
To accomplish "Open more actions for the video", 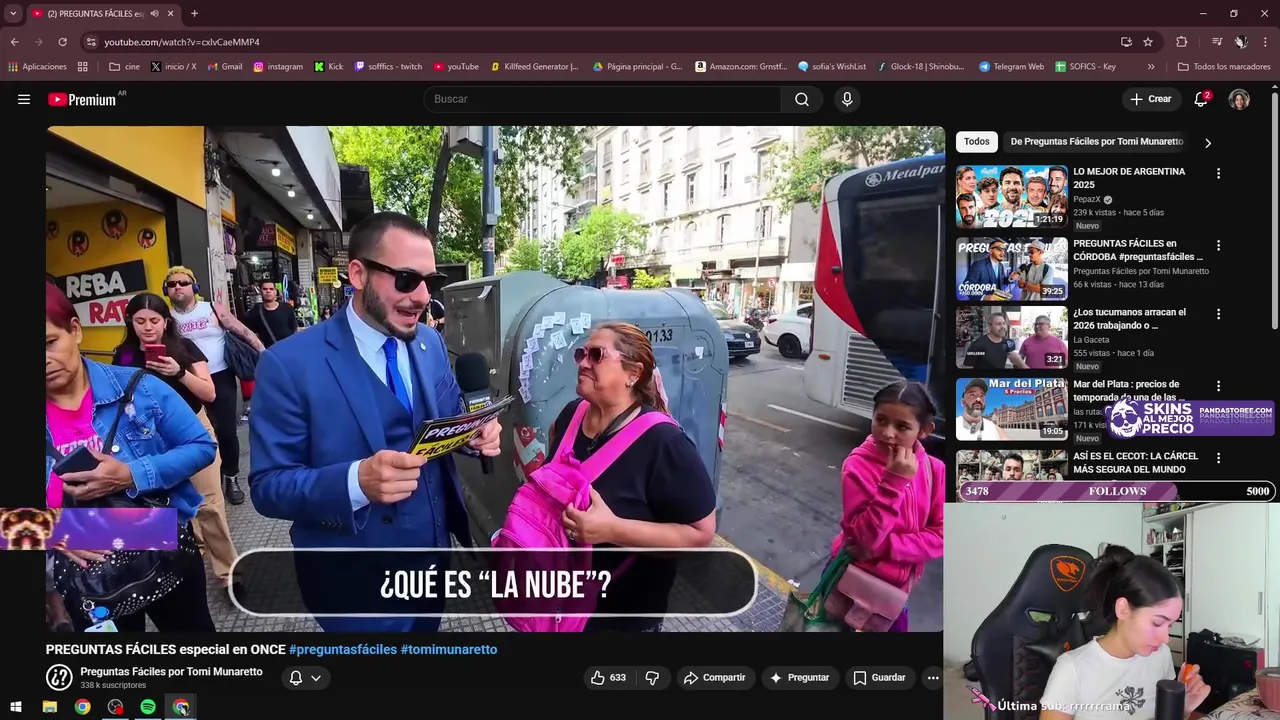I will (x=933, y=678).
